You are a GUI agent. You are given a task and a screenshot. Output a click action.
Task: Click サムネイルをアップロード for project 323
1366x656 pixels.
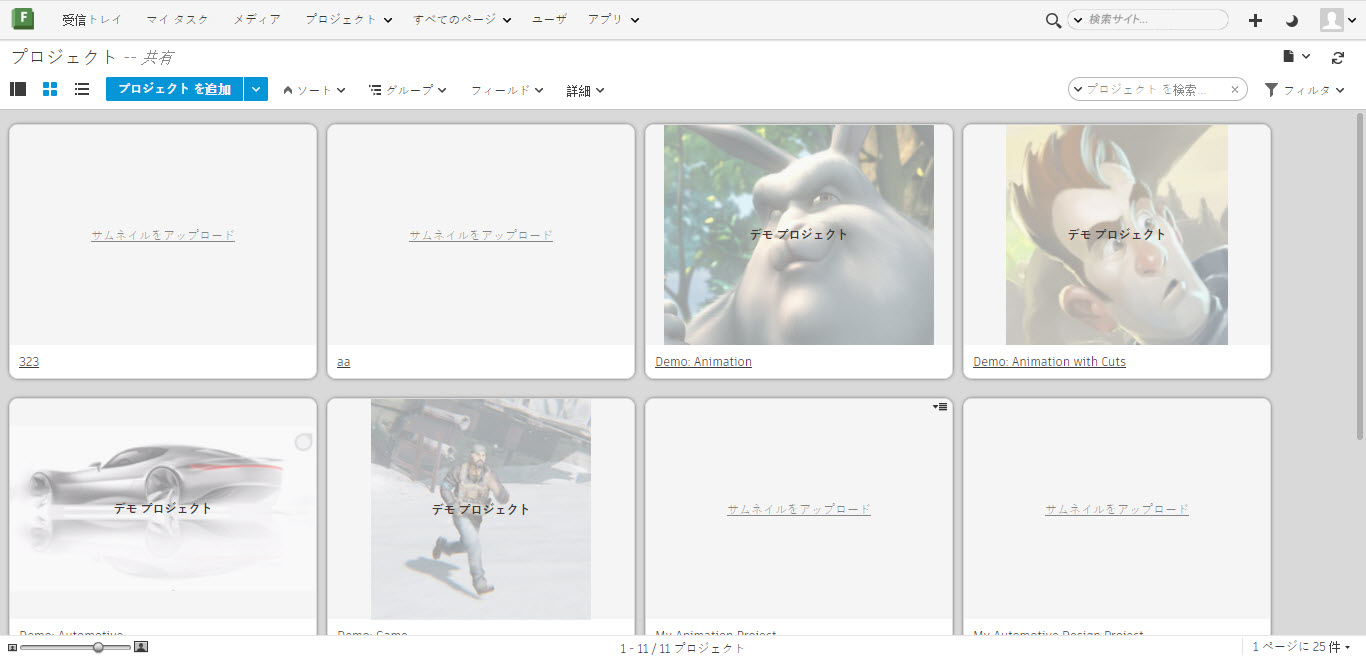pos(162,234)
